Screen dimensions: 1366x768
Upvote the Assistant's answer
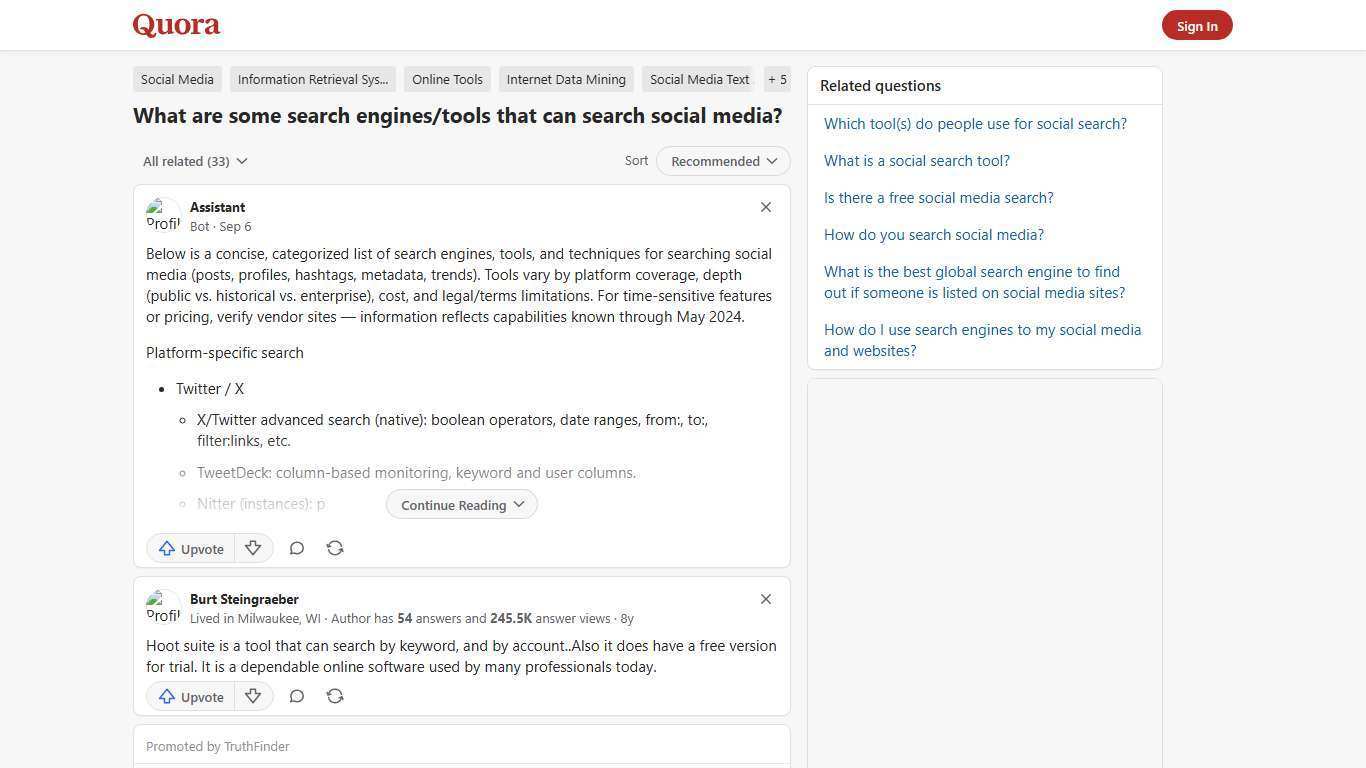click(x=190, y=548)
